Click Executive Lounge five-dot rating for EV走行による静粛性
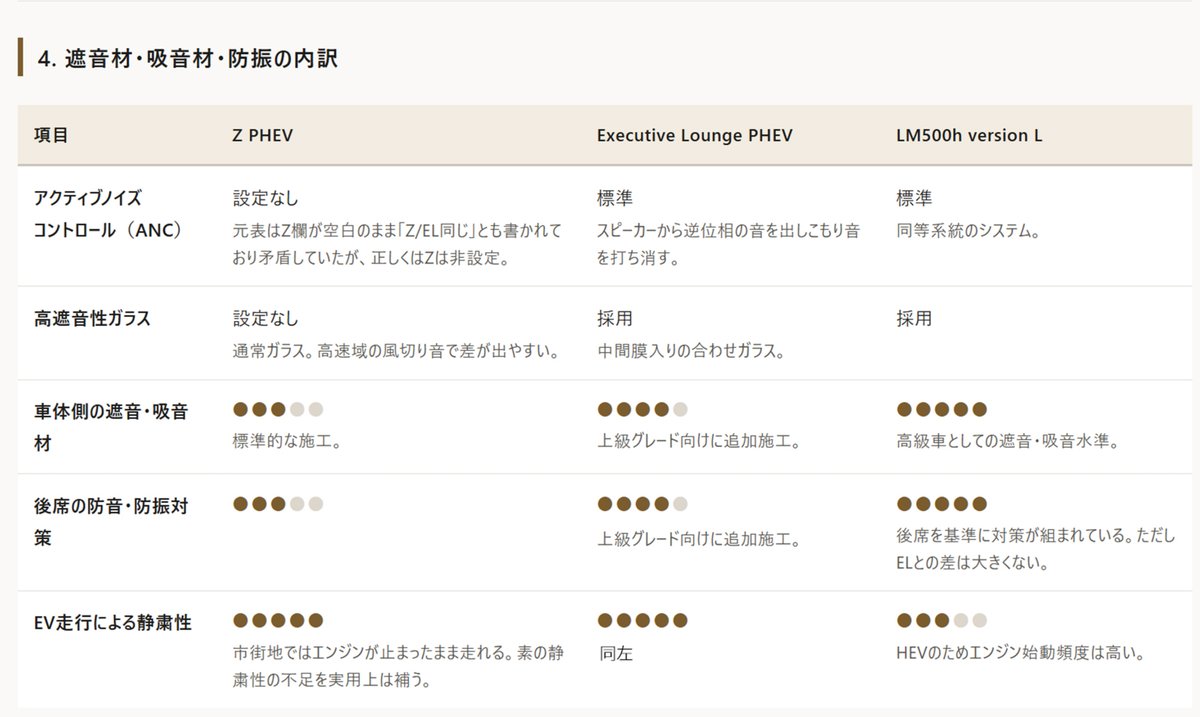Image resolution: width=1200 pixels, height=717 pixels. (642, 620)
